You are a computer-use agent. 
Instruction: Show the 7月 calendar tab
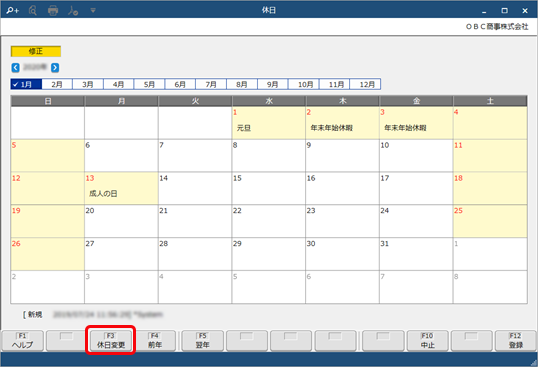pyautogui.click(x=211, y=84)
